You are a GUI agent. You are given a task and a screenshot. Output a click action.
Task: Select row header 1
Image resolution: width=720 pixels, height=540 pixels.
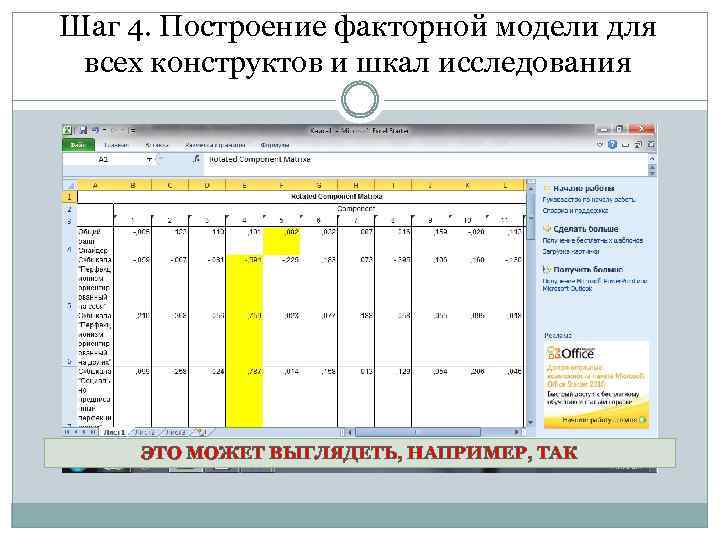click(x=69, y=197)
